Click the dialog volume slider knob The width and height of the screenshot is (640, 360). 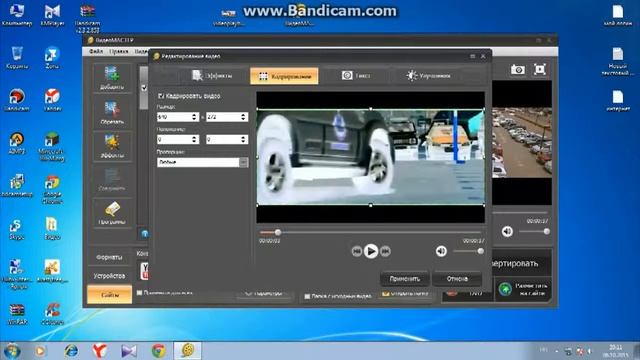(480, 251)
